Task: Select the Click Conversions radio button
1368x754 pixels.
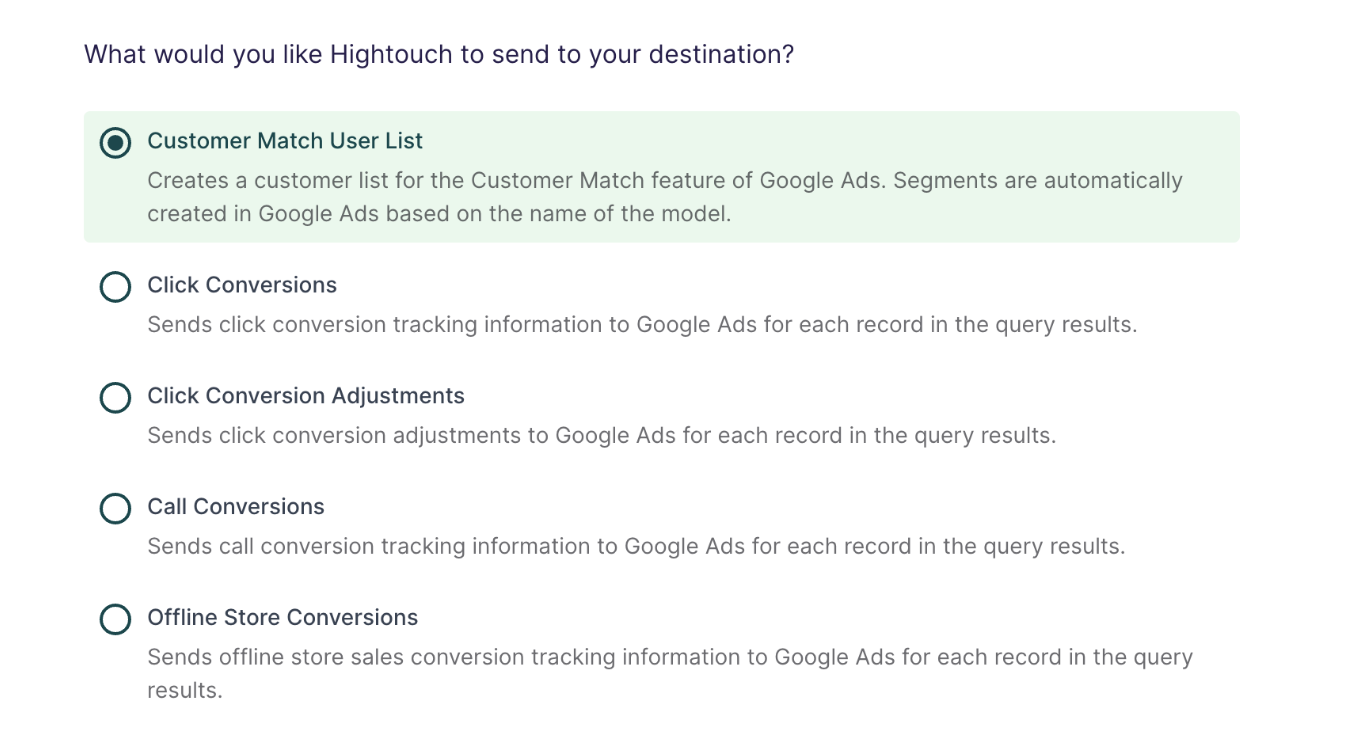Action: coord(115,287)
